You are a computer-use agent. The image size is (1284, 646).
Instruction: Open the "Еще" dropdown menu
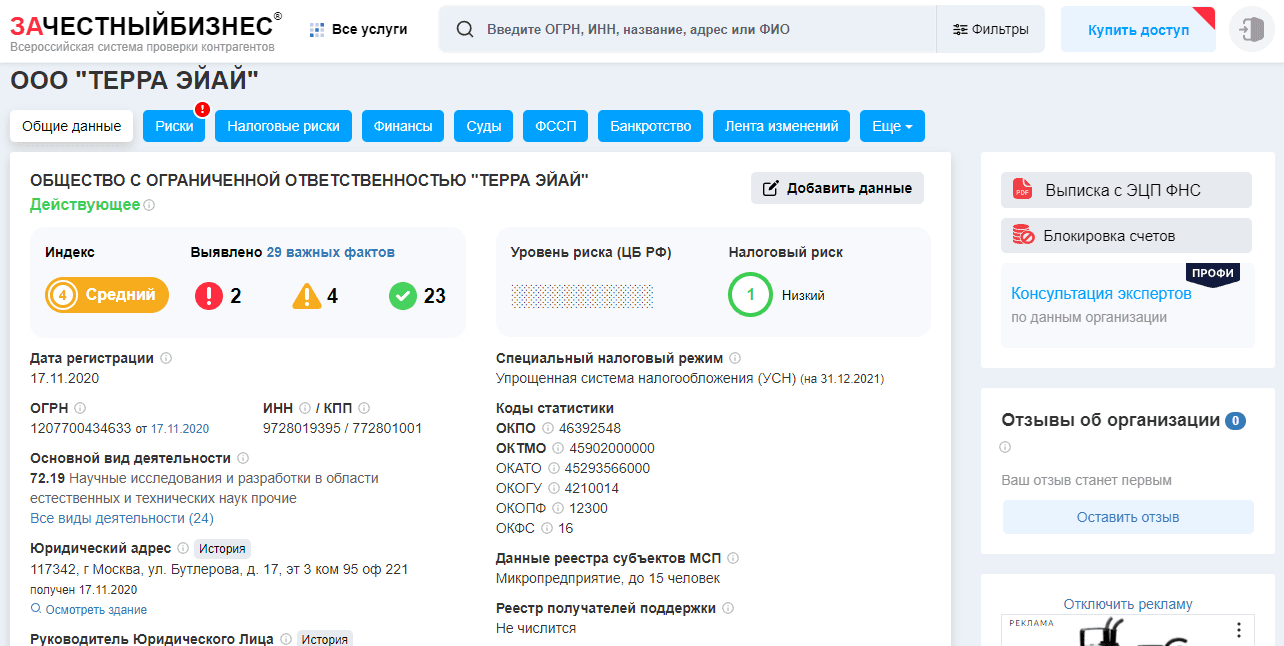point(891,126)
